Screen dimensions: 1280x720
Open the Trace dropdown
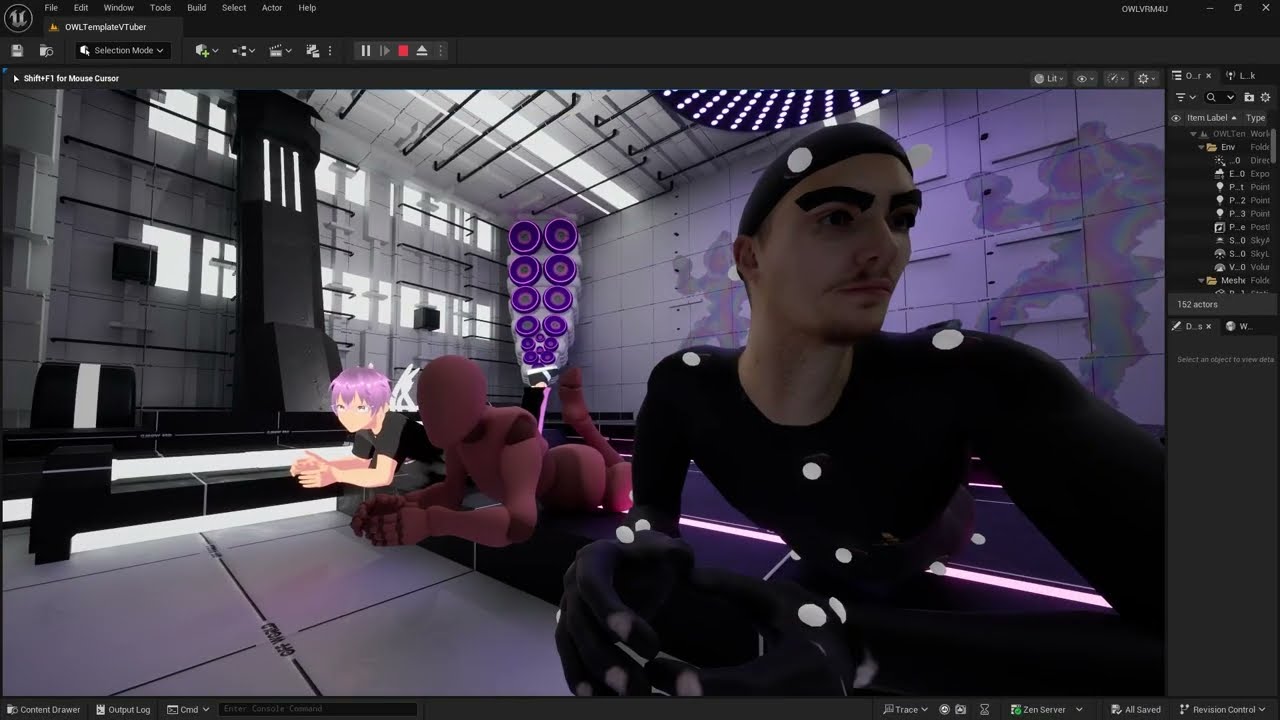tap(906, 709)
